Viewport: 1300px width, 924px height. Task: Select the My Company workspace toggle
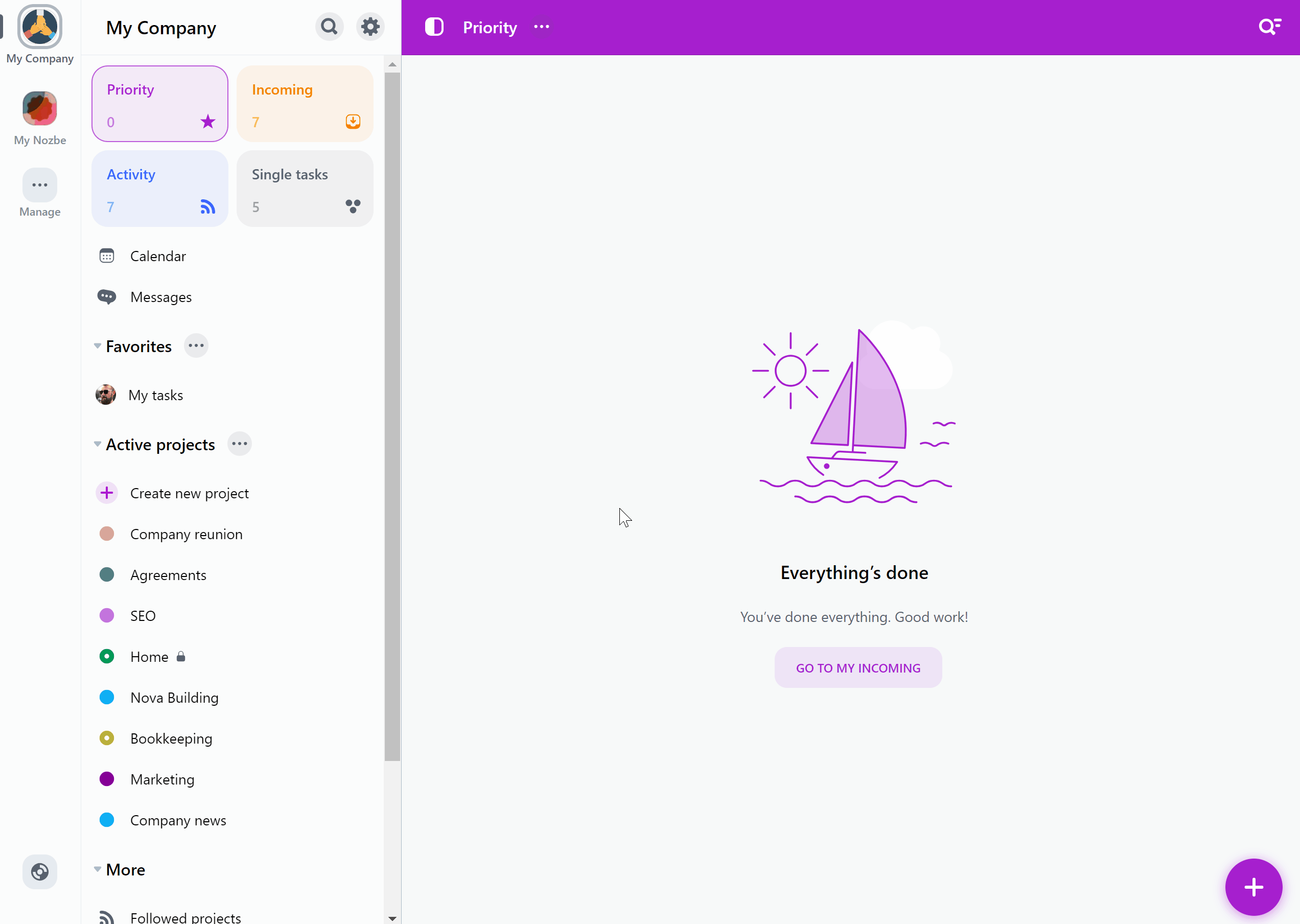40,27
